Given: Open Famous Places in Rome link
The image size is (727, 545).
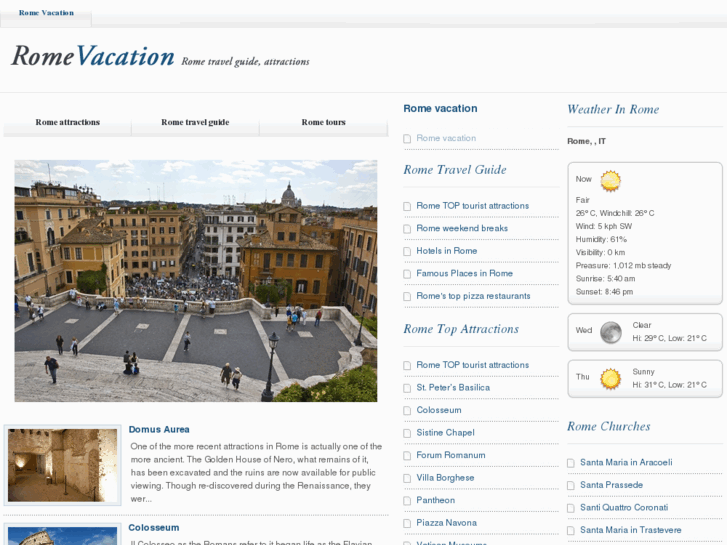Looking at the screenshot, I should point(464,273).
